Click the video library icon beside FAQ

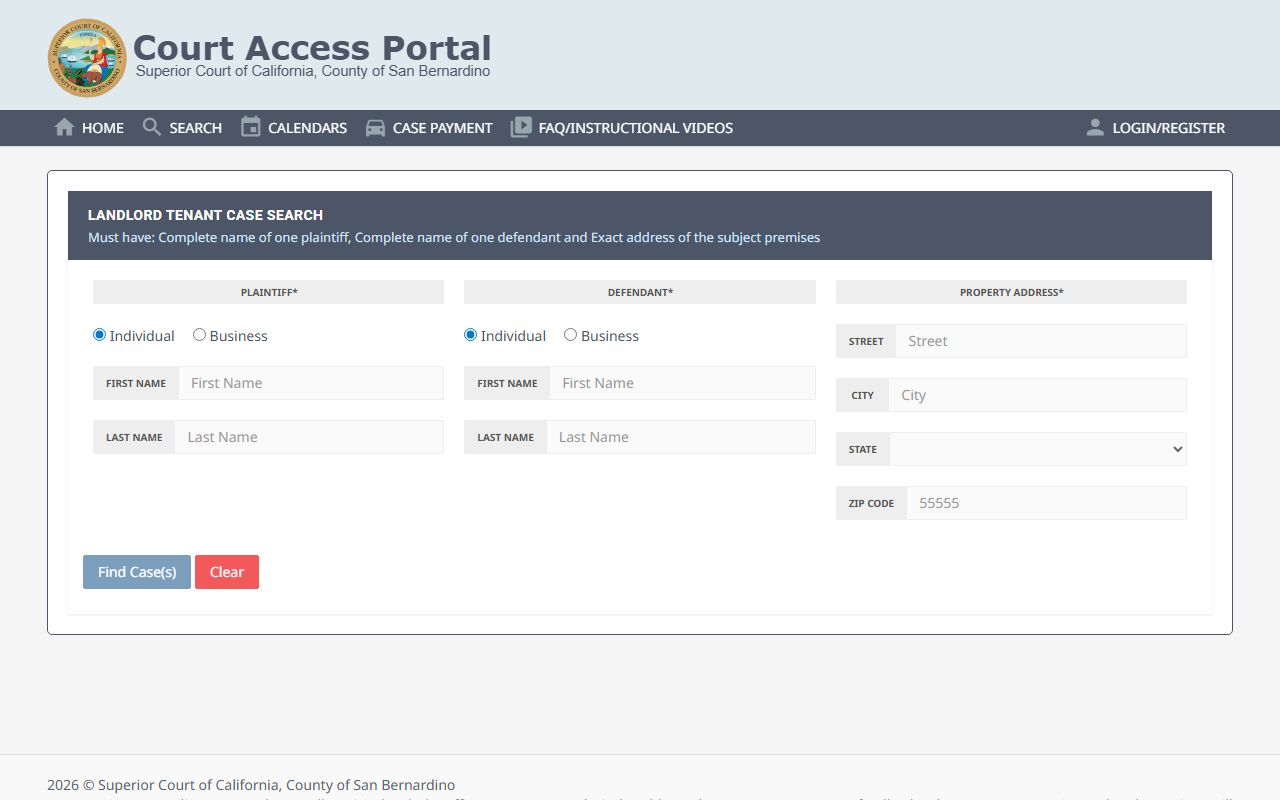tap(521, 128)
